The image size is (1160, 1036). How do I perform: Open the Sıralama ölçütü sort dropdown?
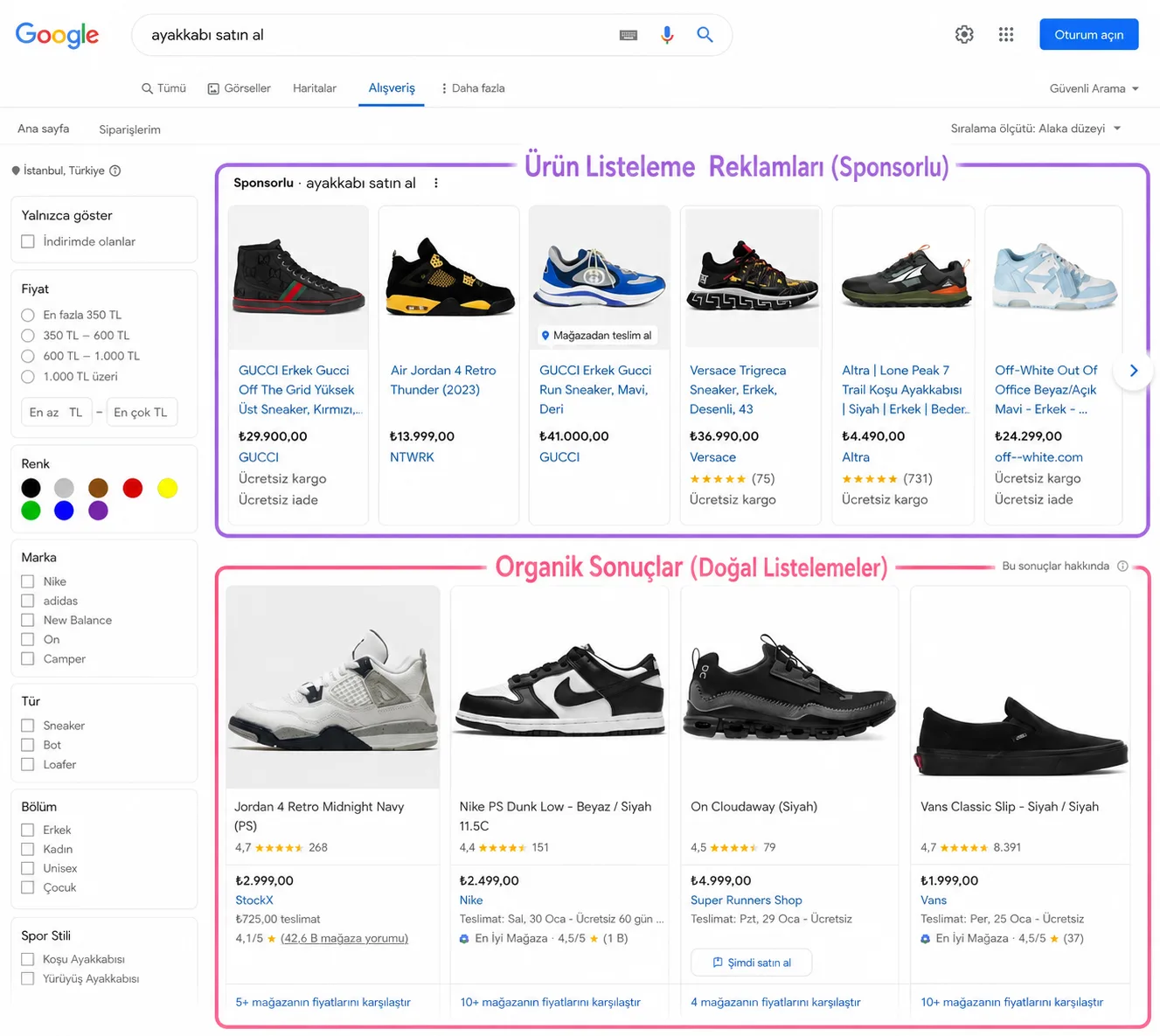1036,129
